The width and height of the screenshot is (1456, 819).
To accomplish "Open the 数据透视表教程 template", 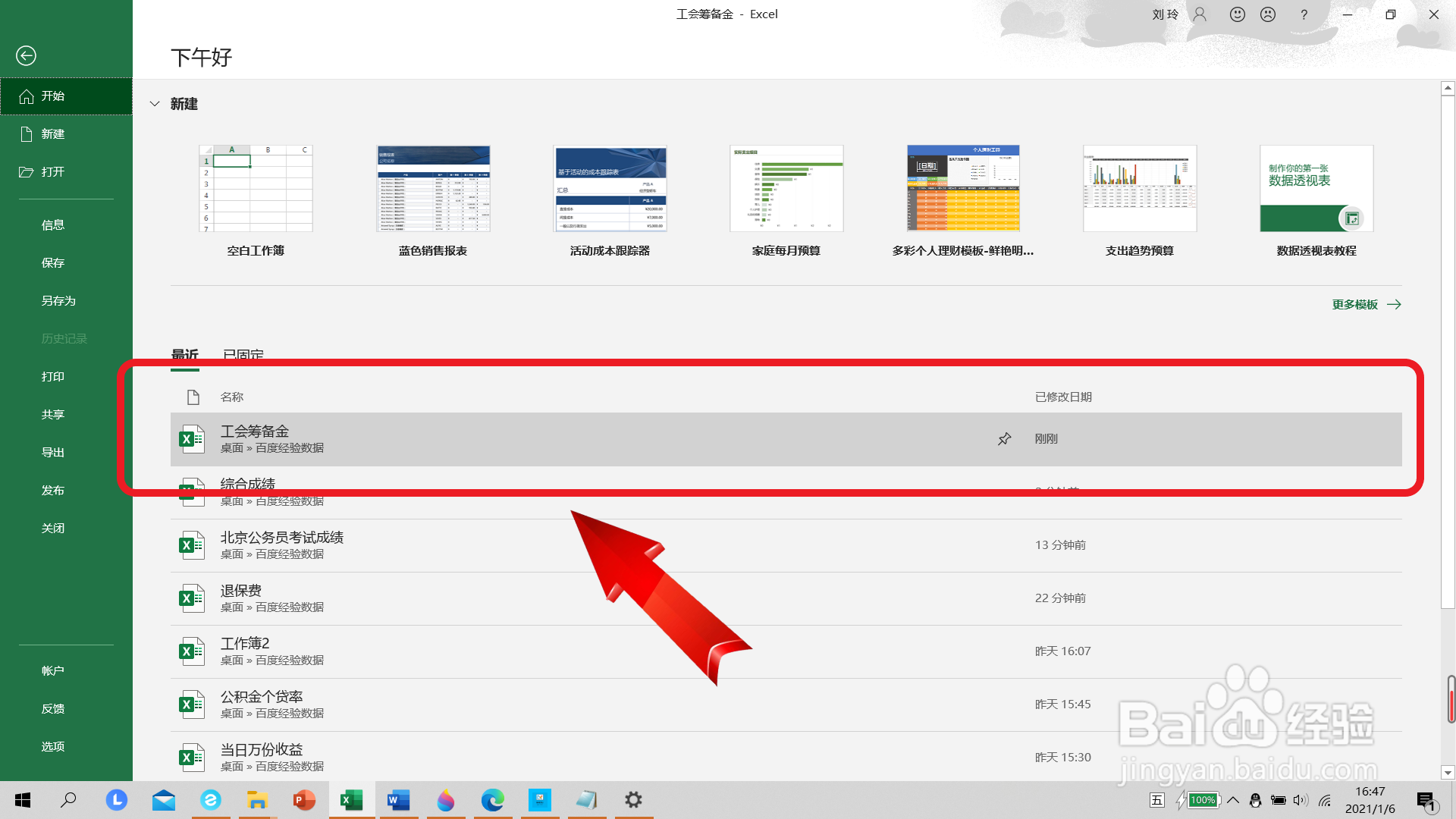I will (1316, 189).
